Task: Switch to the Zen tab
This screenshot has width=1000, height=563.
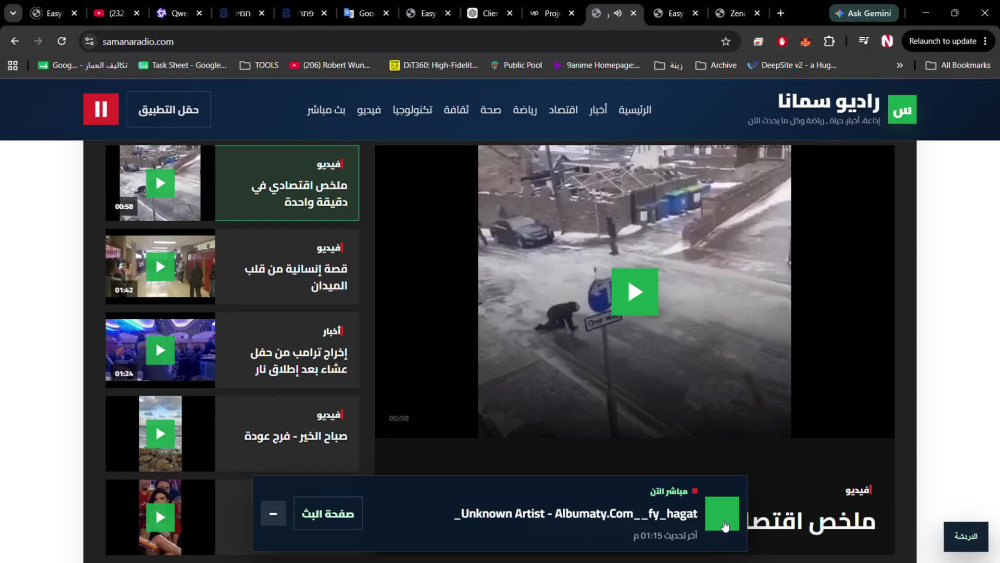Action: pyautogui.click(x=737, y=13)
